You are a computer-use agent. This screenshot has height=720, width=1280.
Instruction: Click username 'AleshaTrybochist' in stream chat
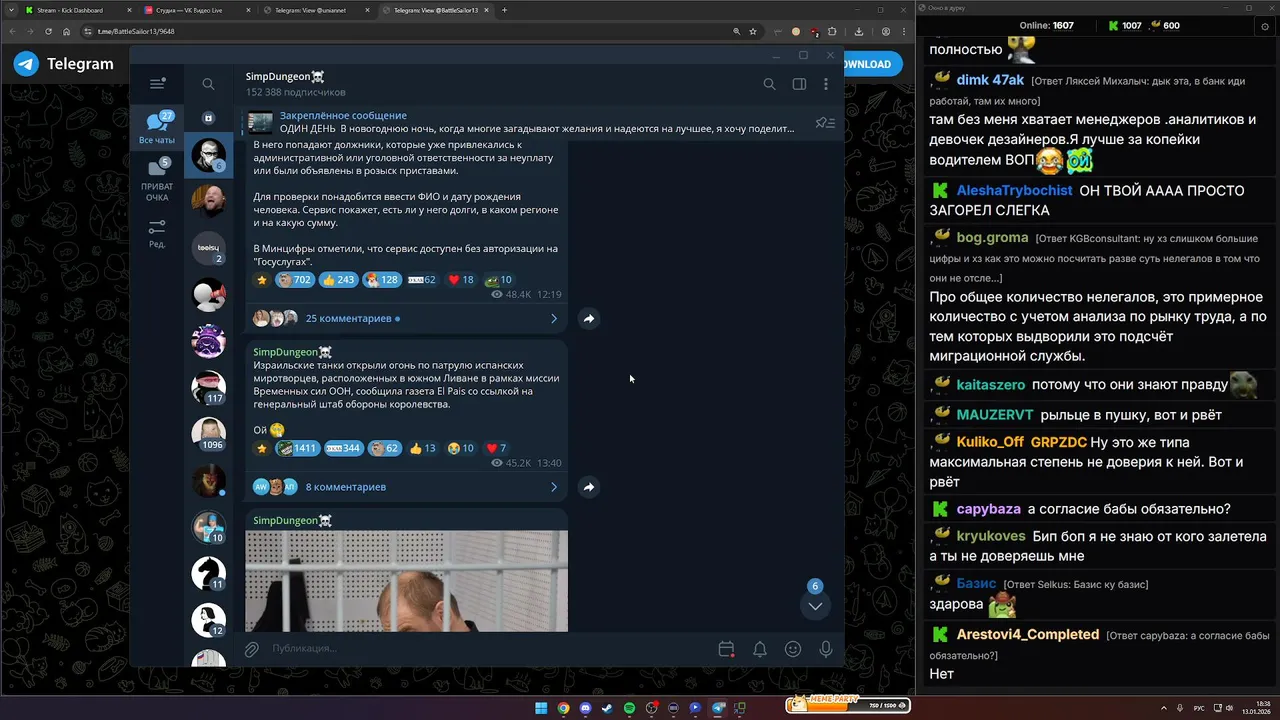pos(1014,190)
